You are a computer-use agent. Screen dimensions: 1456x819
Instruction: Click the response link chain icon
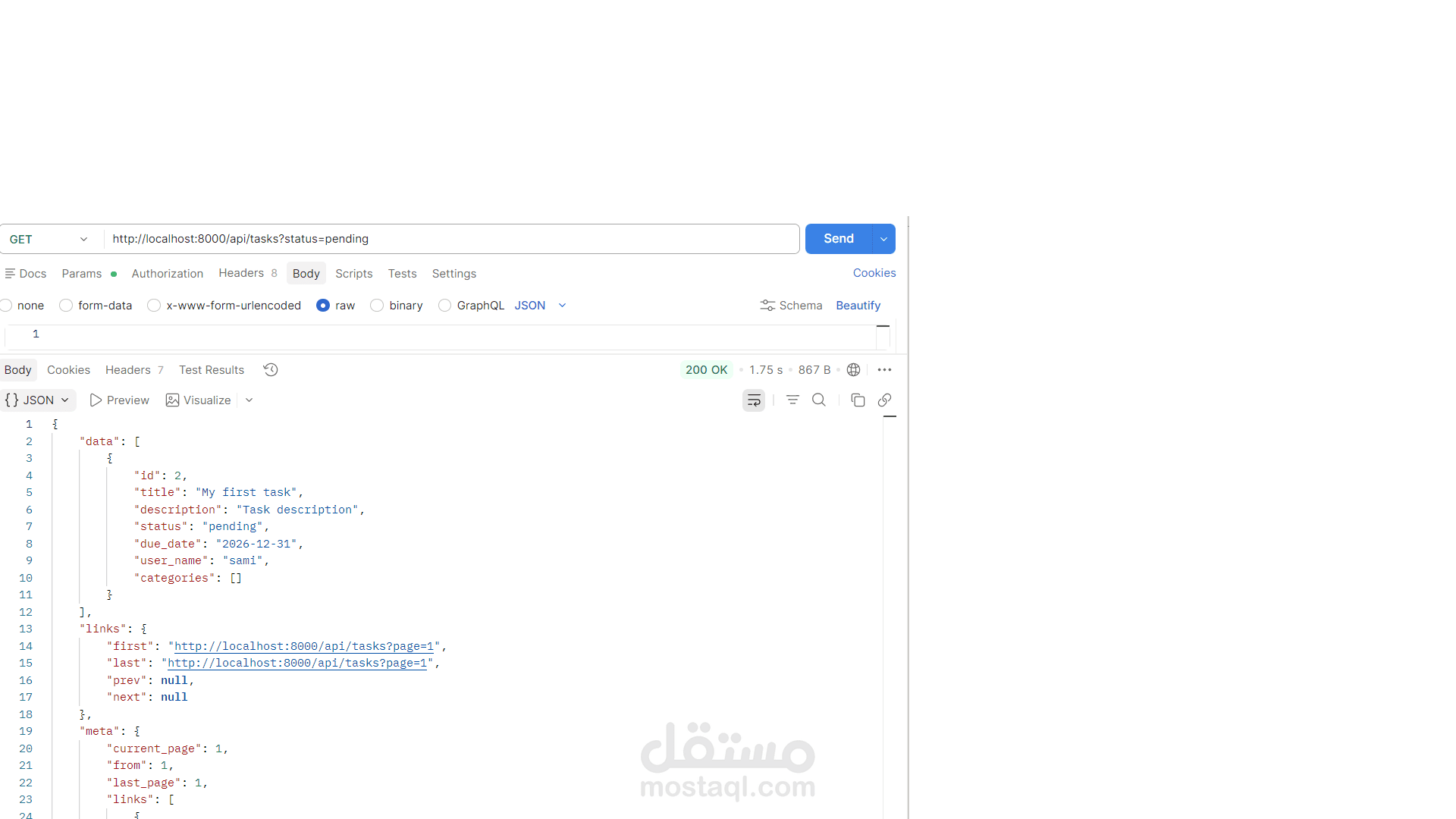coord(884,400)
